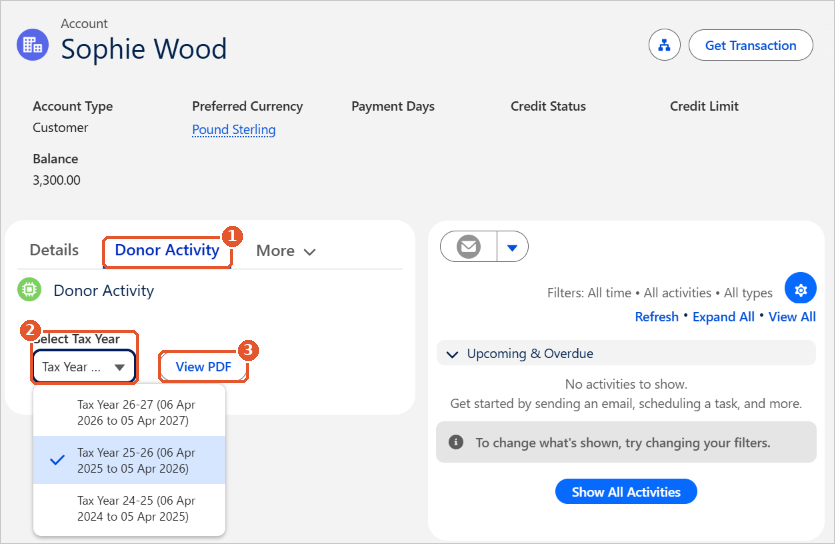Choose Tax Year 26-27 option
Screen dimensions: 835x544
pyautogui.click(x=129, y=413)
